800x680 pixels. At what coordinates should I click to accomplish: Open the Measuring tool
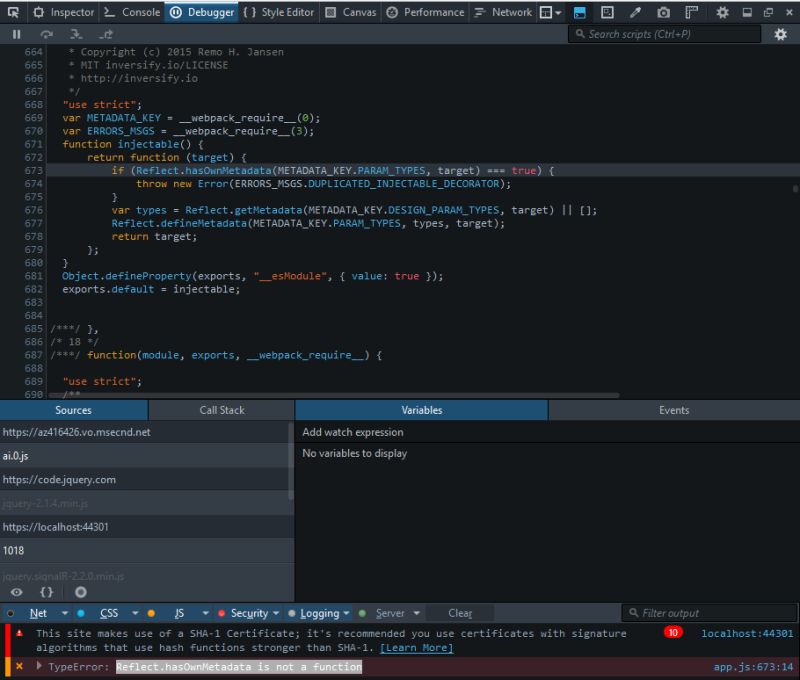tap(693, 12)
